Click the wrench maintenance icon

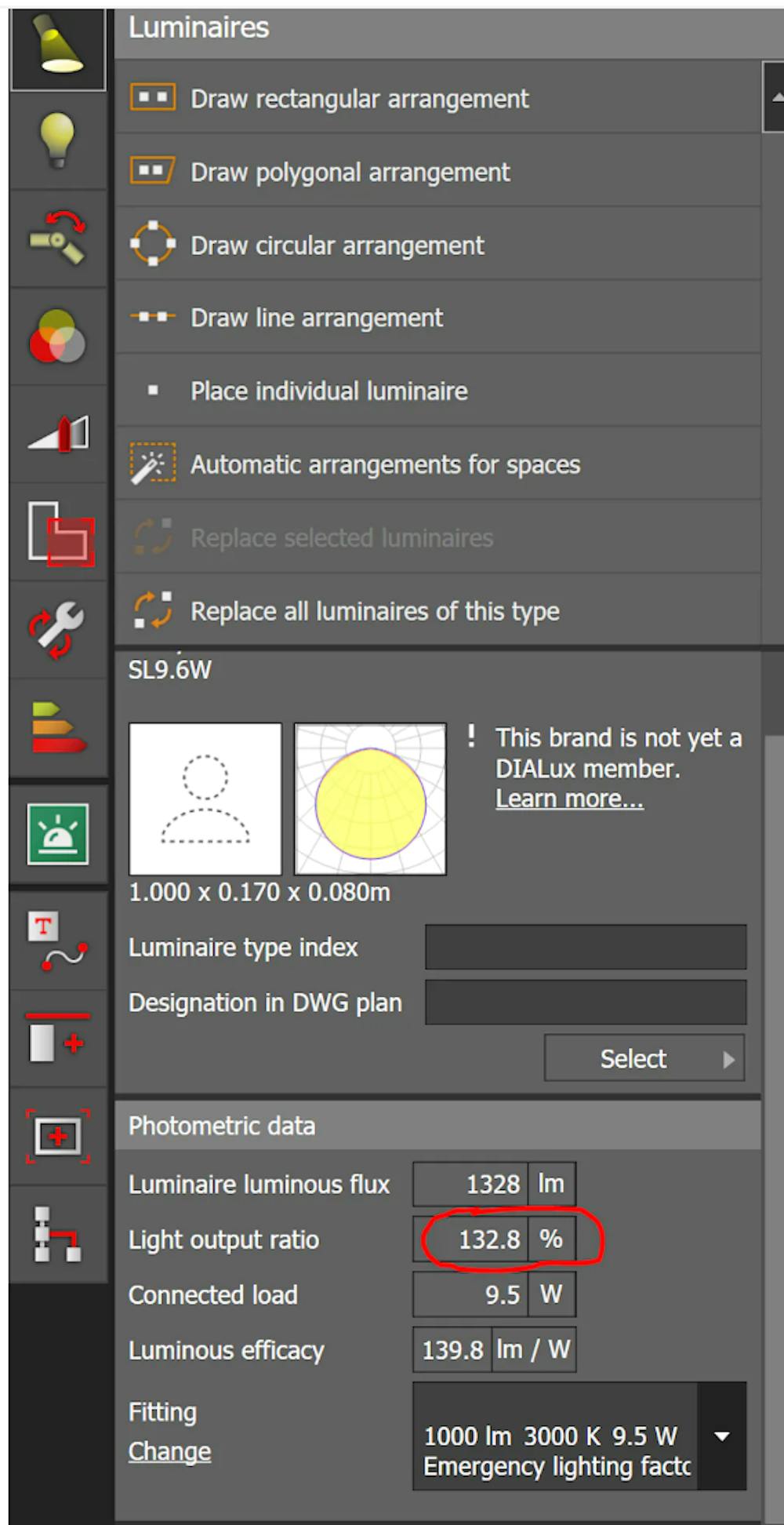click(57, 629)
